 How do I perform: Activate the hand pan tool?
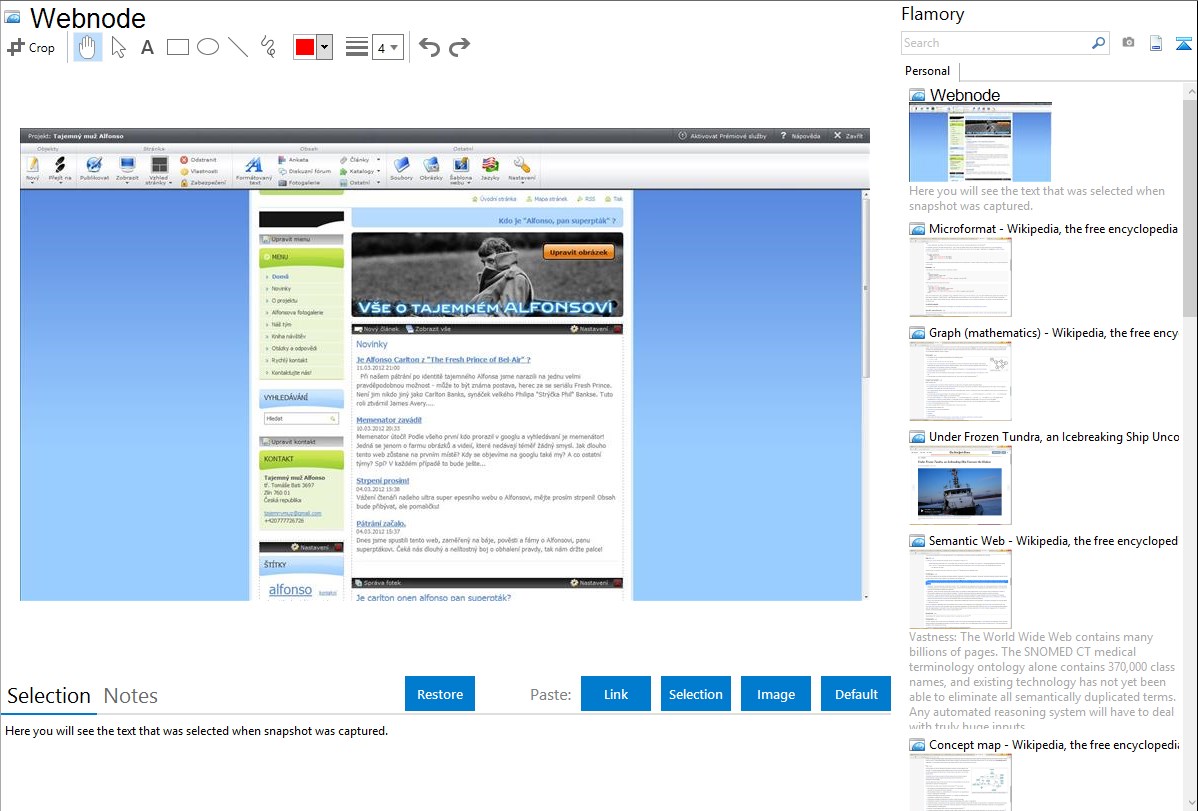88,47
